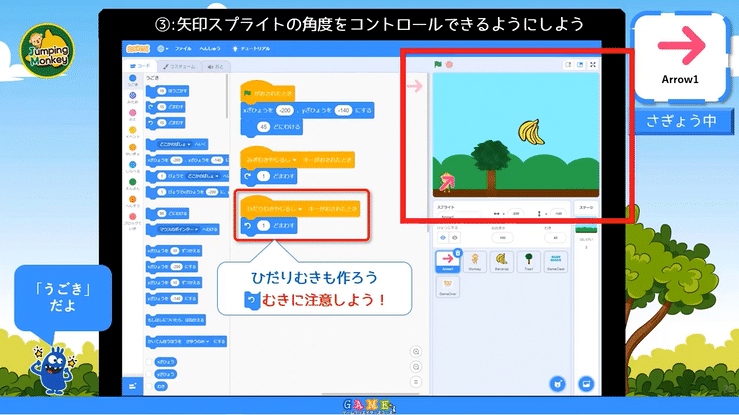Select the Sound (おと) pink block category
Screen dimensions: 739x415
click(x=132, y=115)
